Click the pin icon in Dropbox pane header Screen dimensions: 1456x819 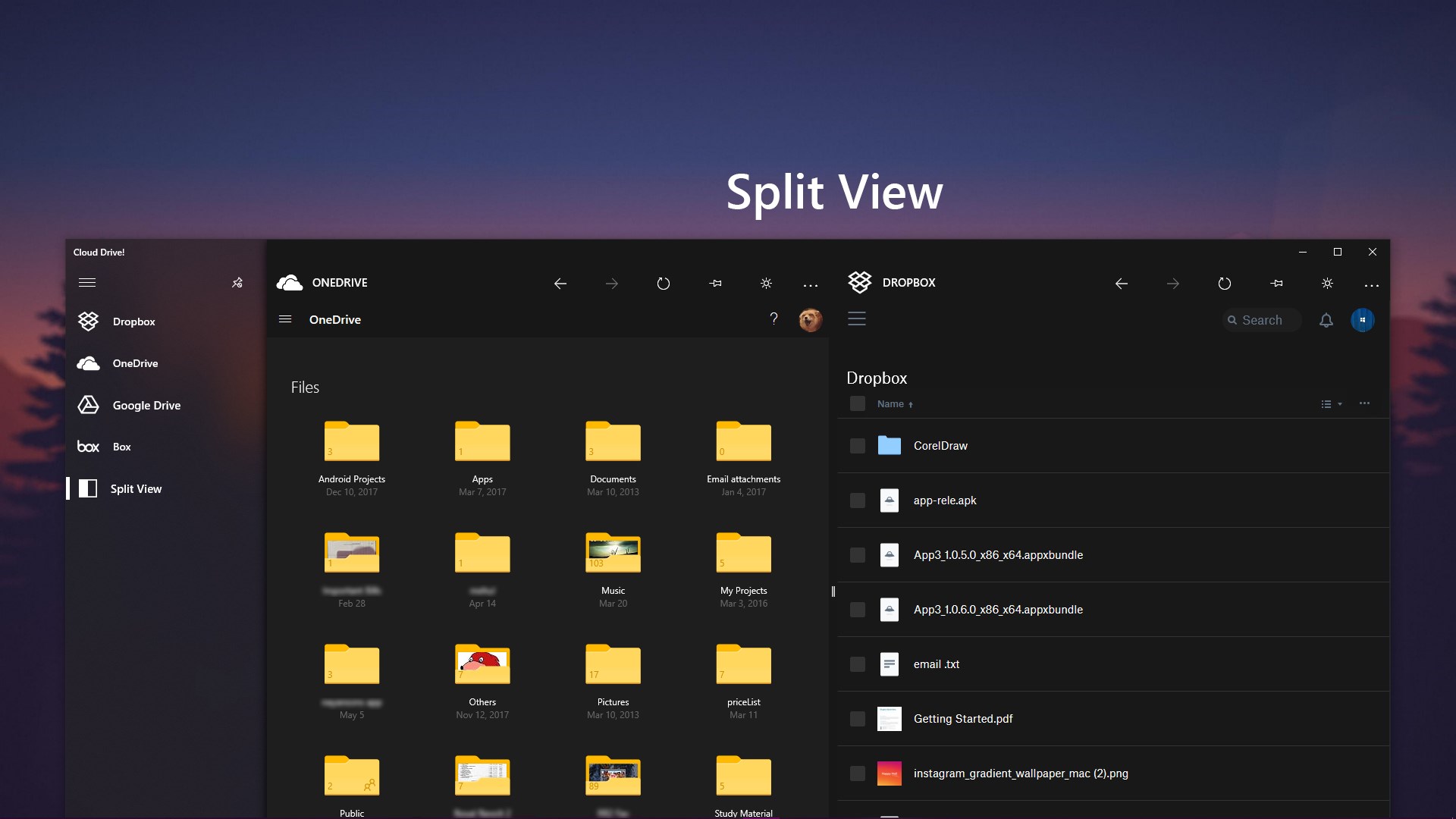click(1276, 284)
